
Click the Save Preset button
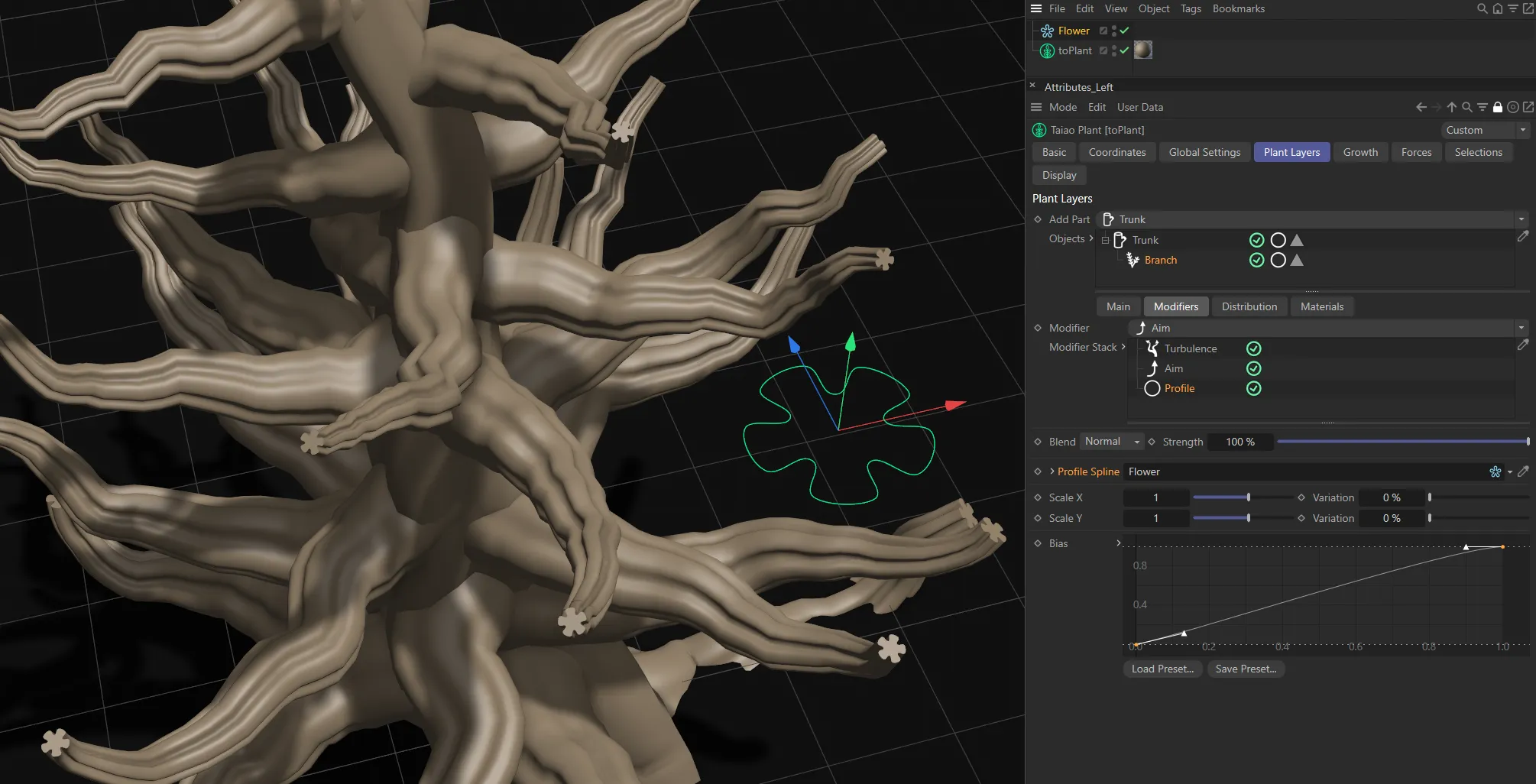pyautogui.click(x=1246, y=669)
